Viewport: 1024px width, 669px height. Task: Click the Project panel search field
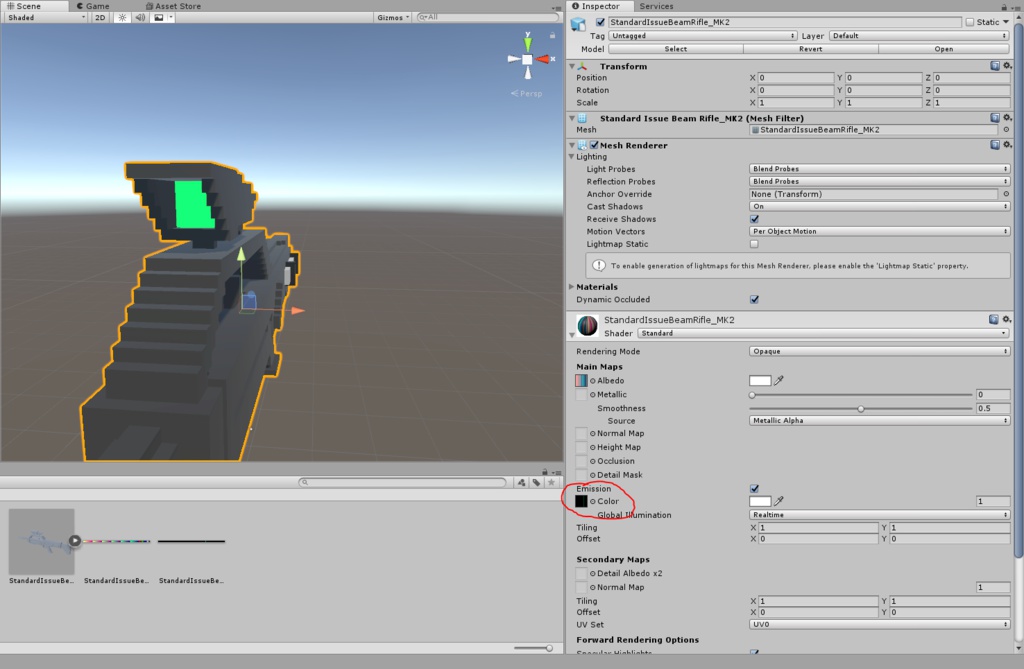[402, 482]
